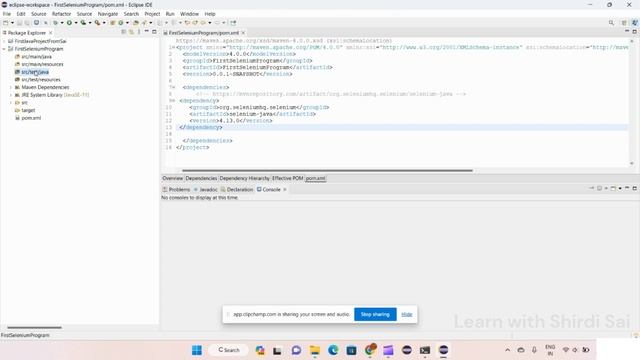Close the Package Explorer view tab
This screenshot has height=360, width=640.
51,33
